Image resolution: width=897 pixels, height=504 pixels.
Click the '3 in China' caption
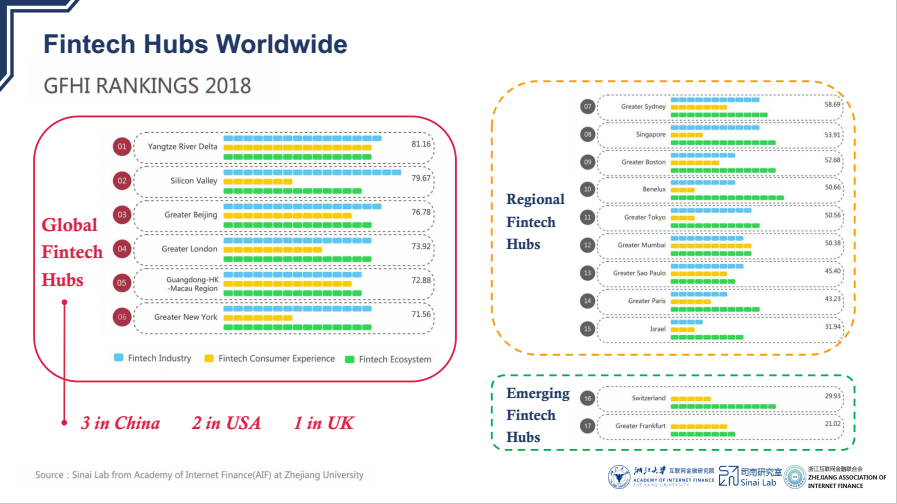pos(120,423)
